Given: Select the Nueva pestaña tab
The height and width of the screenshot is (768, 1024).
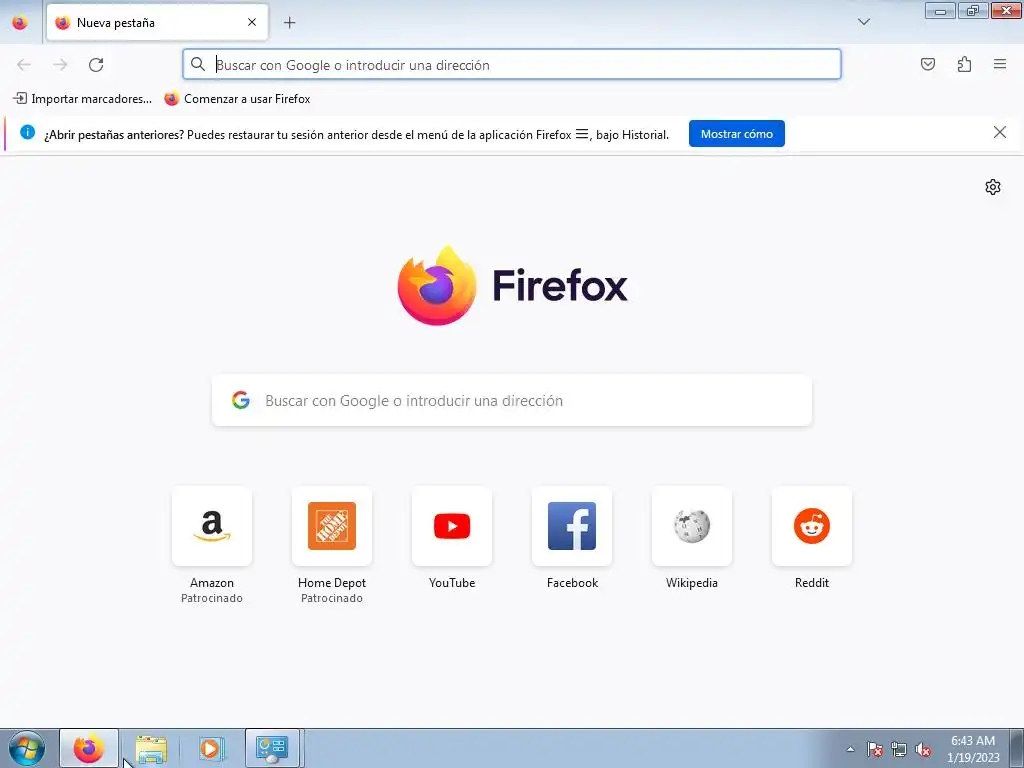Looking at the screenshot, I should [157, 23].
